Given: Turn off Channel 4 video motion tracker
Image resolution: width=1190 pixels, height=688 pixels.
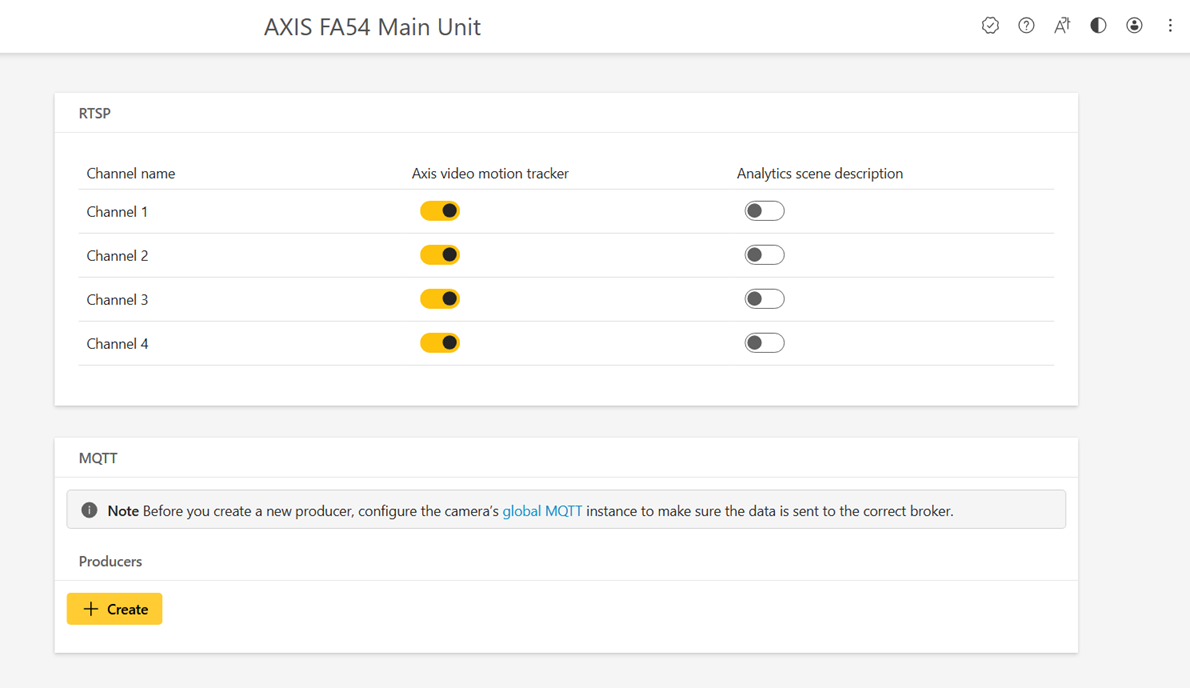Looking at the screenshot, I should click(440, 343).
